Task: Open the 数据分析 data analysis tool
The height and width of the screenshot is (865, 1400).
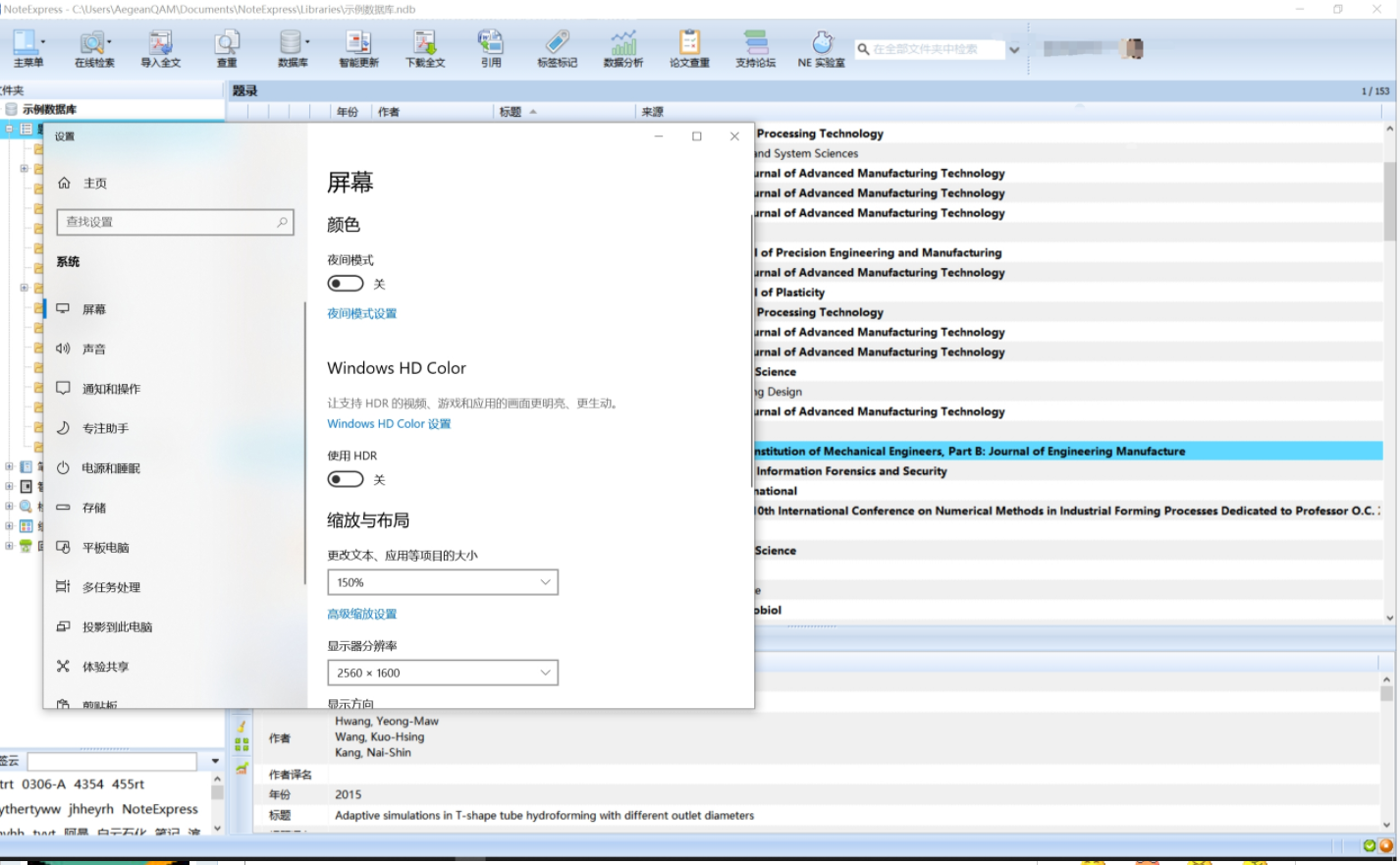Action: tap(623, 42)
